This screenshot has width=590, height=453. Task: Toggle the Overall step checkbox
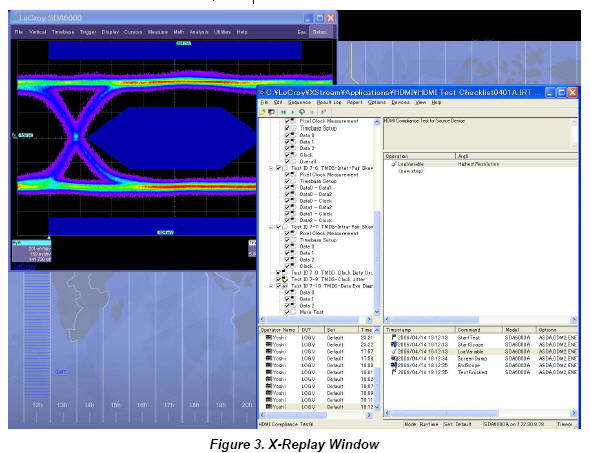point(287,161)
